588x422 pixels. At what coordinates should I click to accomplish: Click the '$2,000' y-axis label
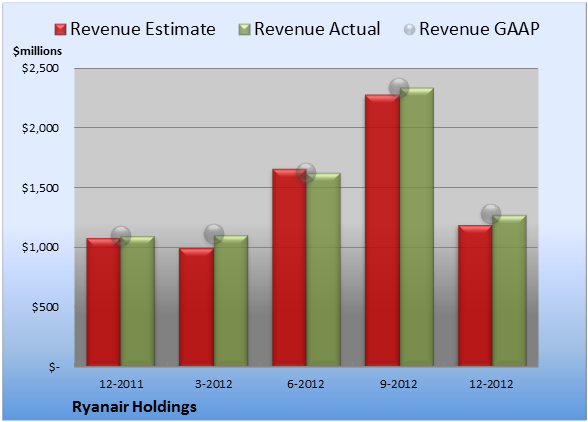coord(40,128)
